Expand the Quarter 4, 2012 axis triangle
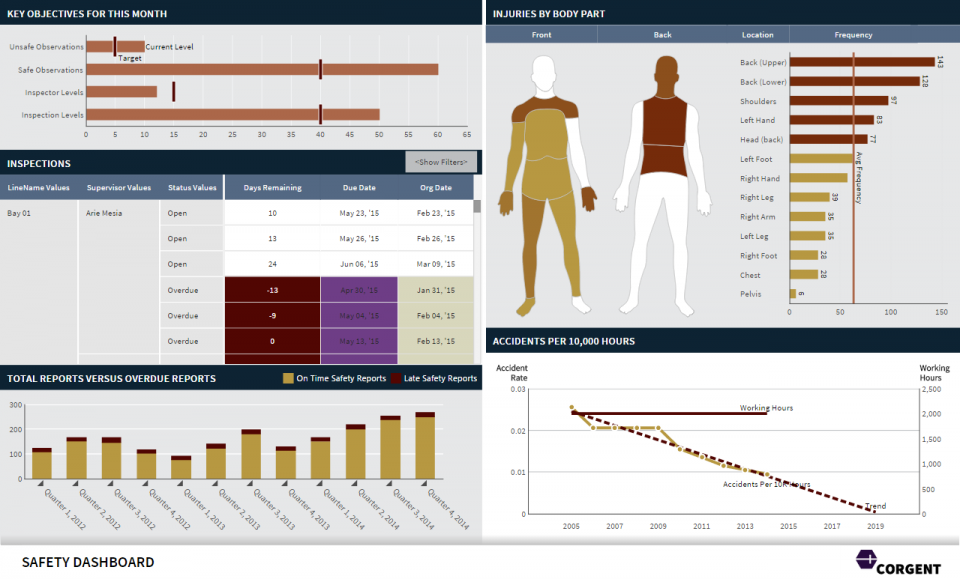Screen dimensions: 960x579 (145, 484)
